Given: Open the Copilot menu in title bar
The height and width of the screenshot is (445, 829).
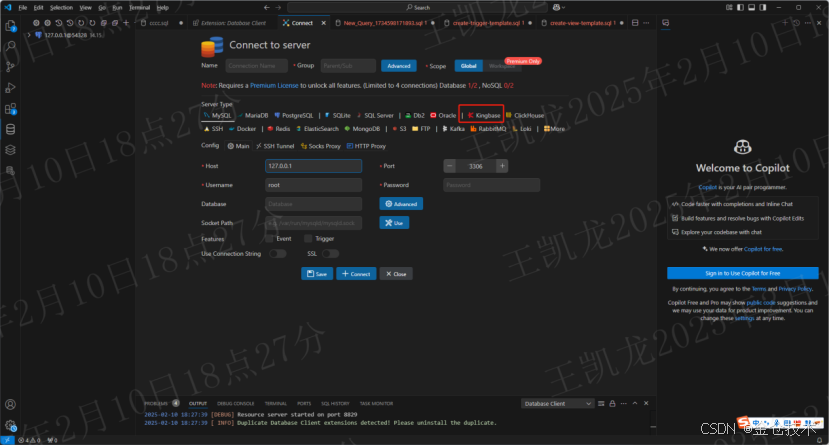Looking at the screenshot, I should (x=558, y=7).
